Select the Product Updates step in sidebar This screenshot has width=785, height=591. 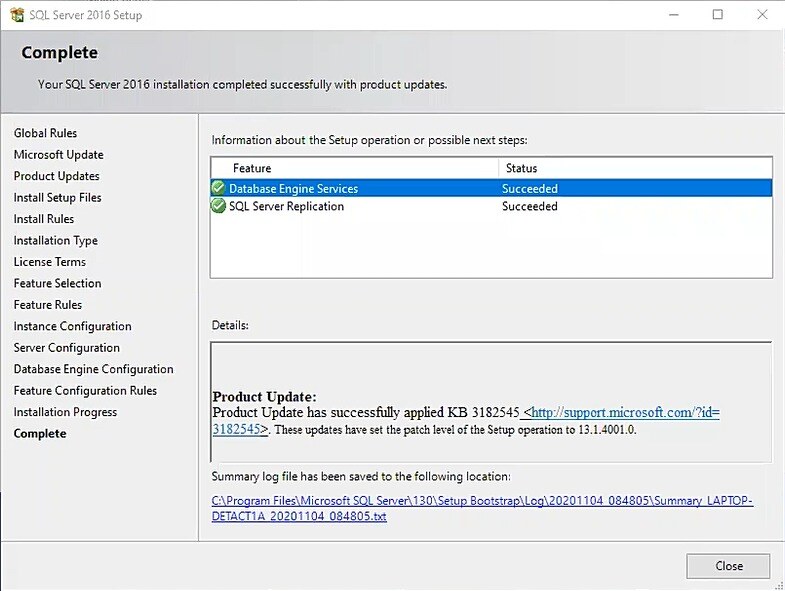pyautogui.click(x=57, y=176)
